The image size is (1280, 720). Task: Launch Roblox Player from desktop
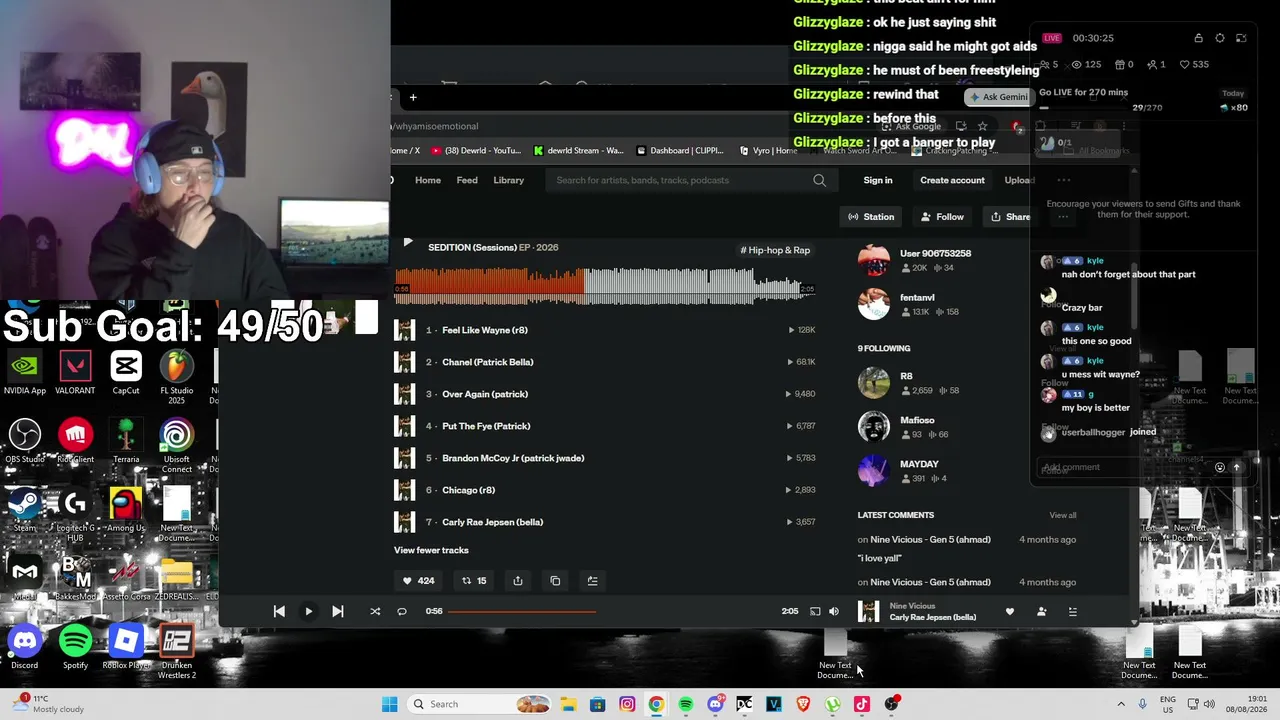[x=126, y=647]
